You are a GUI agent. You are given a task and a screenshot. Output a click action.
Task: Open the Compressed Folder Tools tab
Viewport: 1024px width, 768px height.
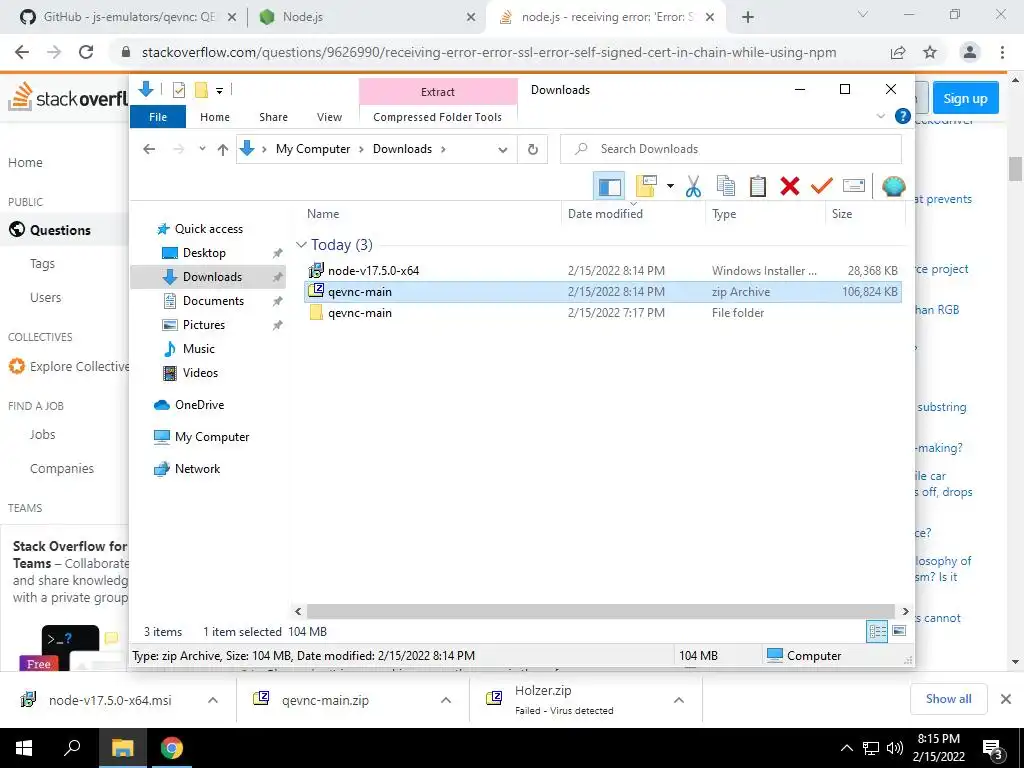coord(438,117)
